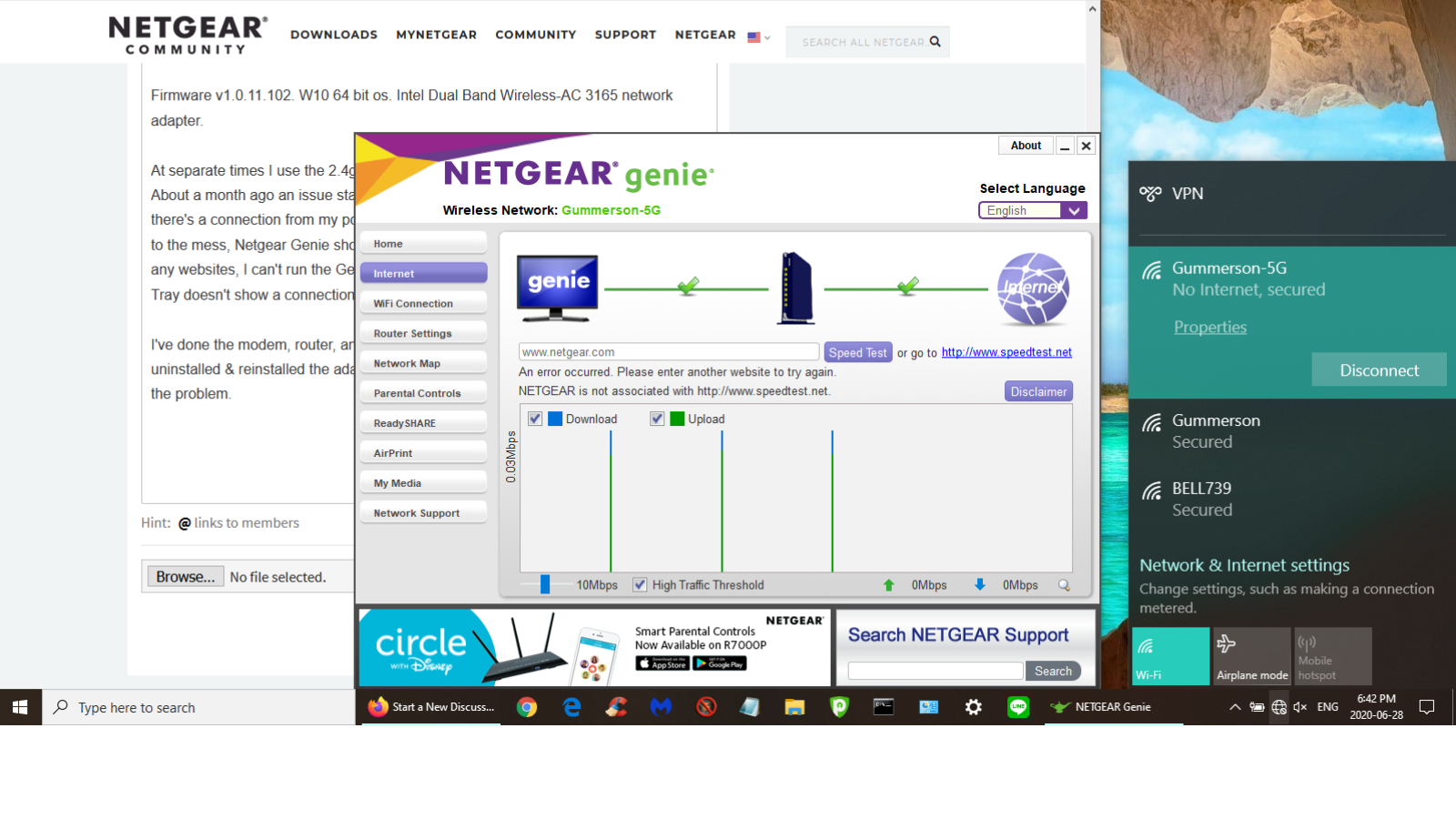Open Router Settings in Genie
1456x819 pixels.
click(x=423, y=333)
